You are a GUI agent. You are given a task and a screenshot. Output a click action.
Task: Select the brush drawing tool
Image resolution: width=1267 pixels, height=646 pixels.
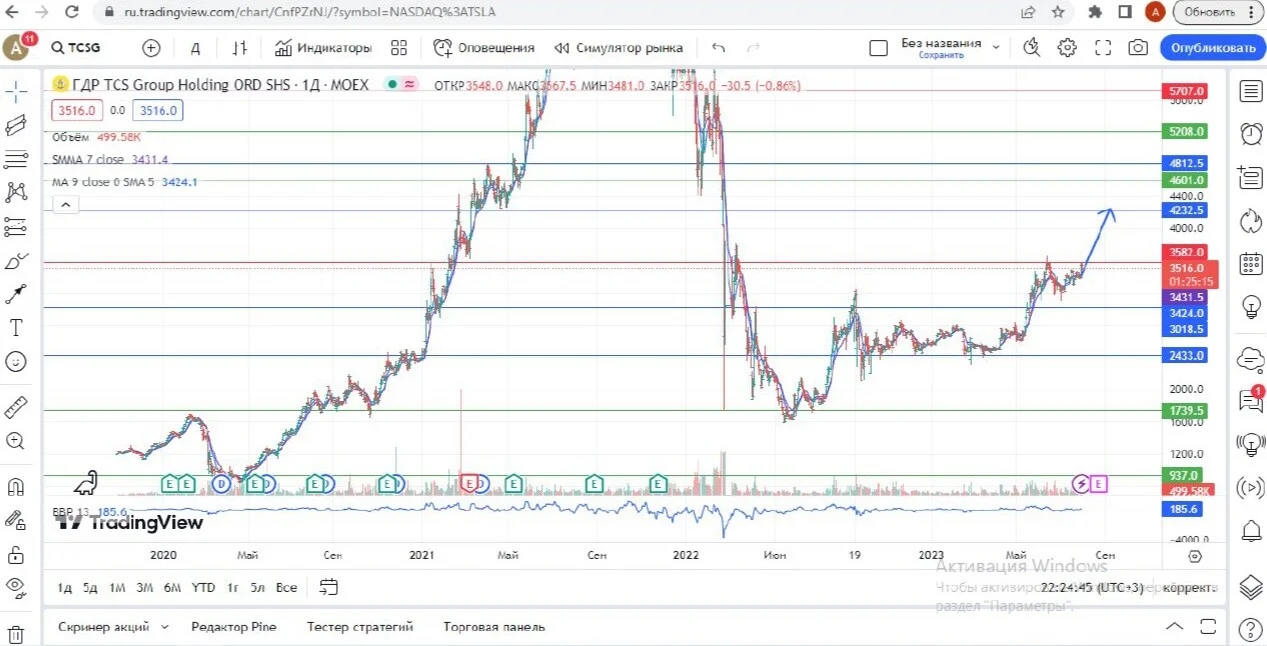pyautogui.click(x=16, y=261)
